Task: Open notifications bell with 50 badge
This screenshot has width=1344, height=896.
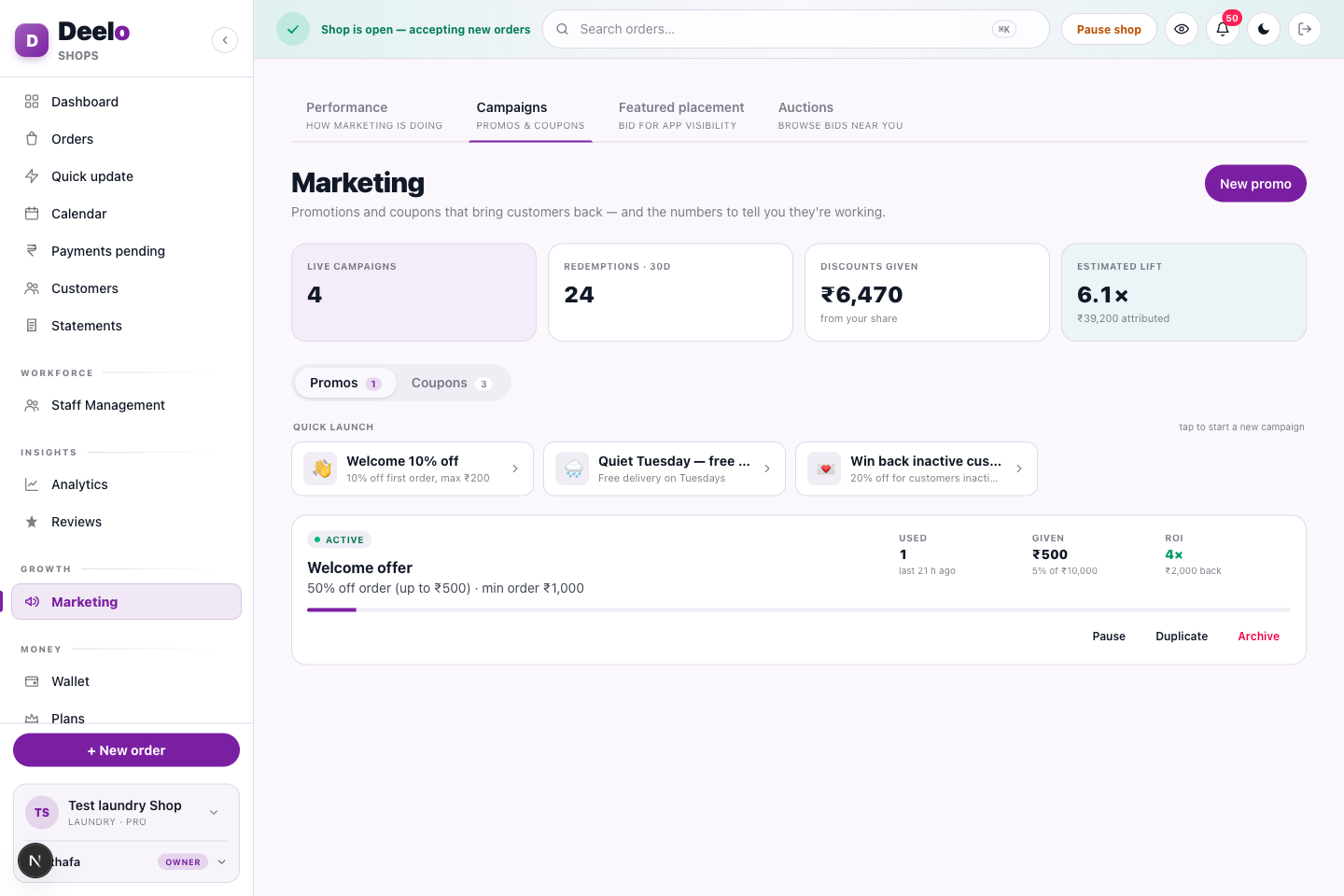Action: point(1223,29)
